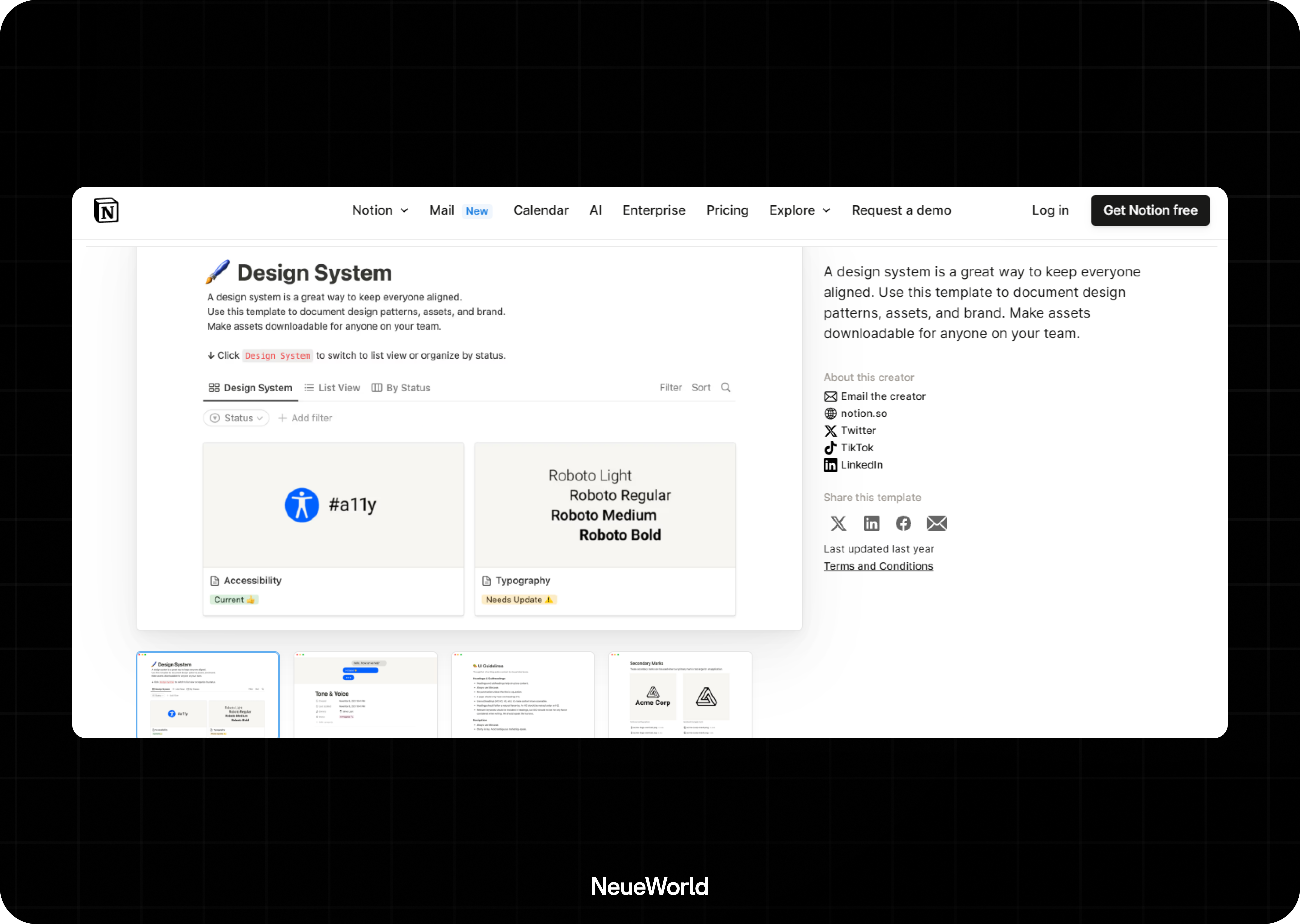Open the AI navigation item
The height and width of the screenshot is (924, 1300).
595,210
